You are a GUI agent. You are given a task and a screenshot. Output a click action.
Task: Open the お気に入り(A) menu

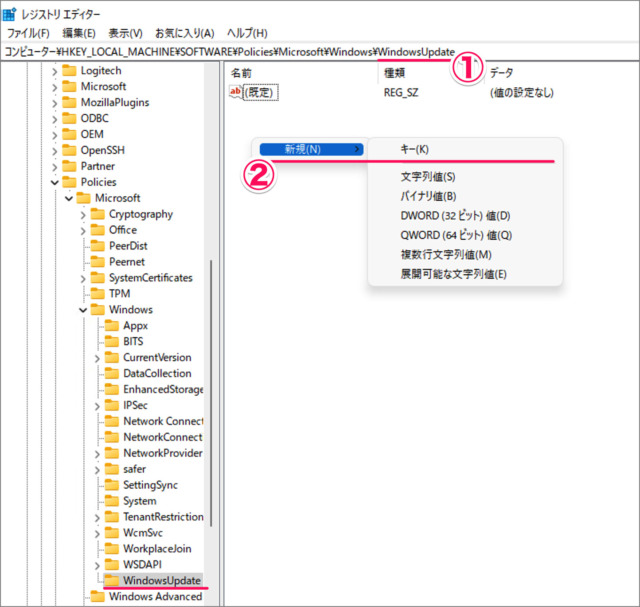[x=184, y=33]
